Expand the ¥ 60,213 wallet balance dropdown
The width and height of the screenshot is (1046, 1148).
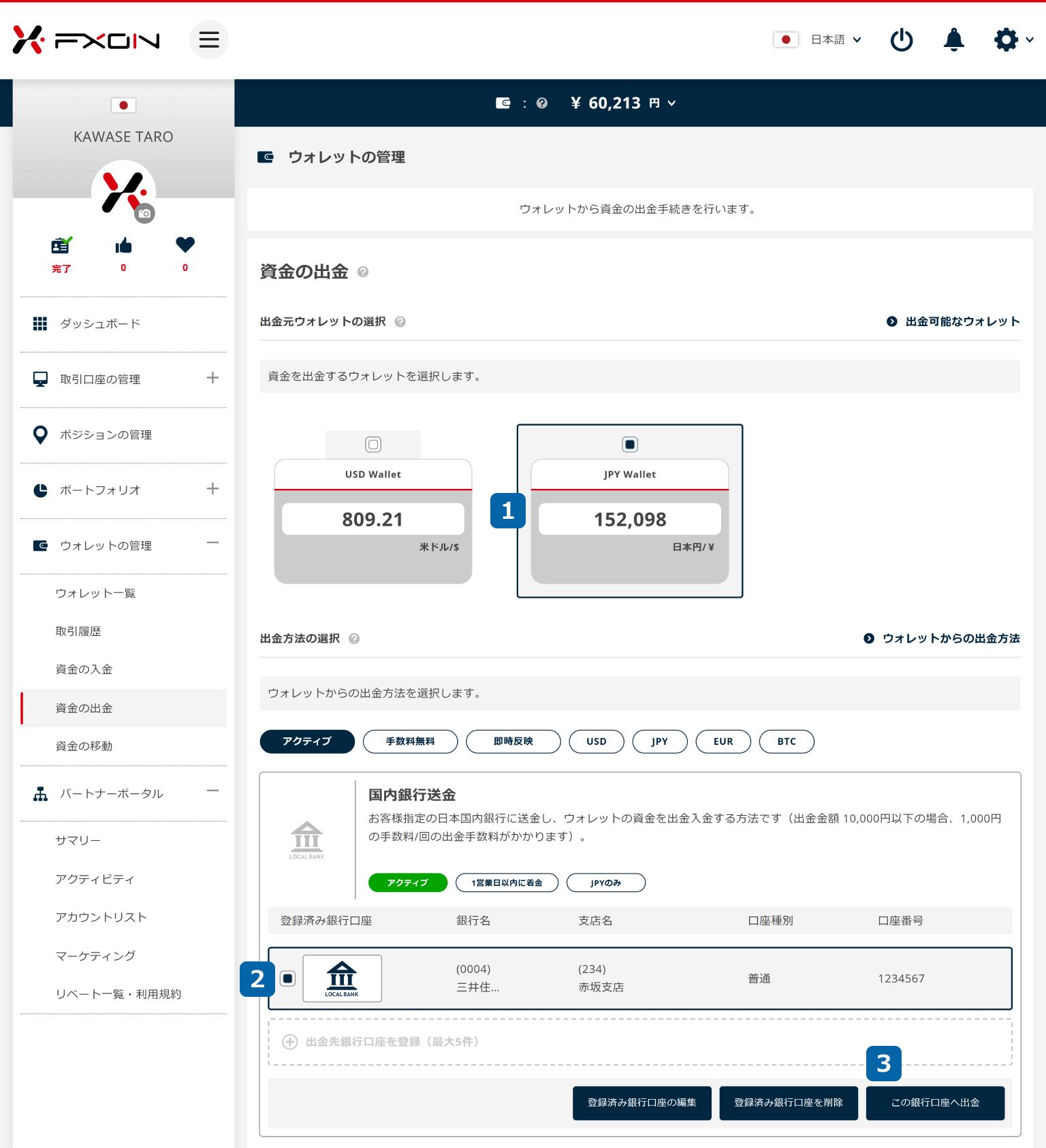click(x=623, y=103)
